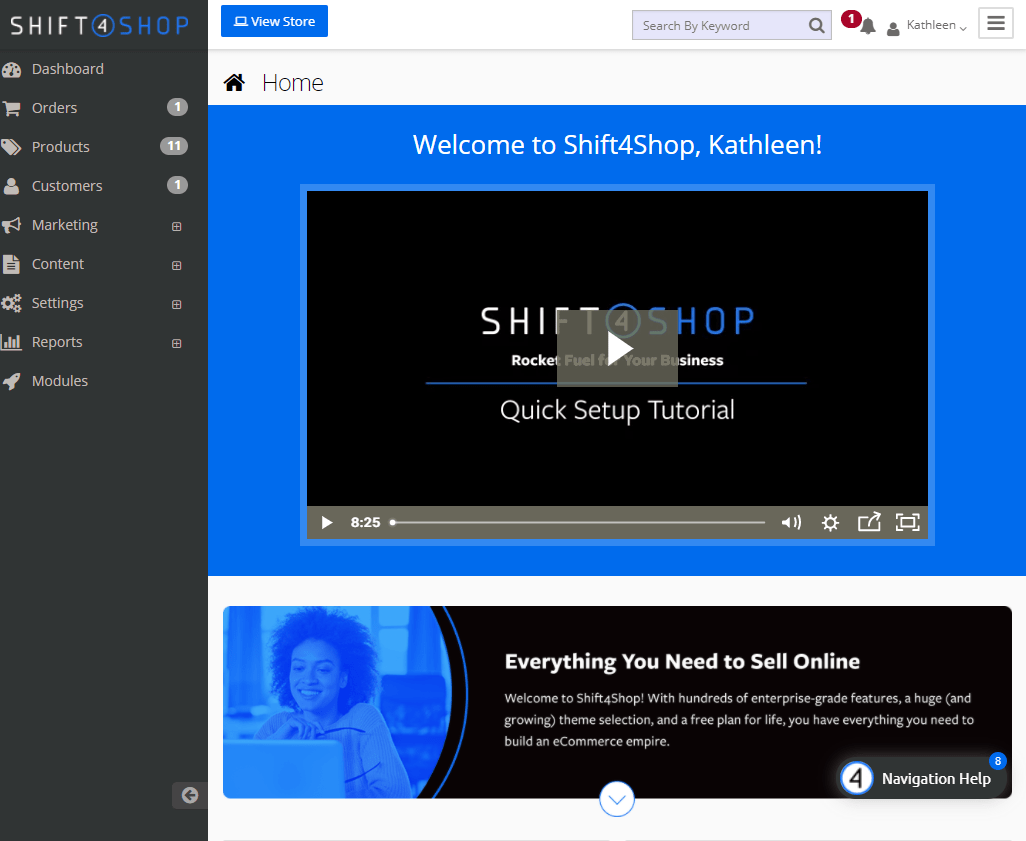Expand the Settings submenu plus icon
Screen dimensions: 1026x841
click(x=177, y=304)
